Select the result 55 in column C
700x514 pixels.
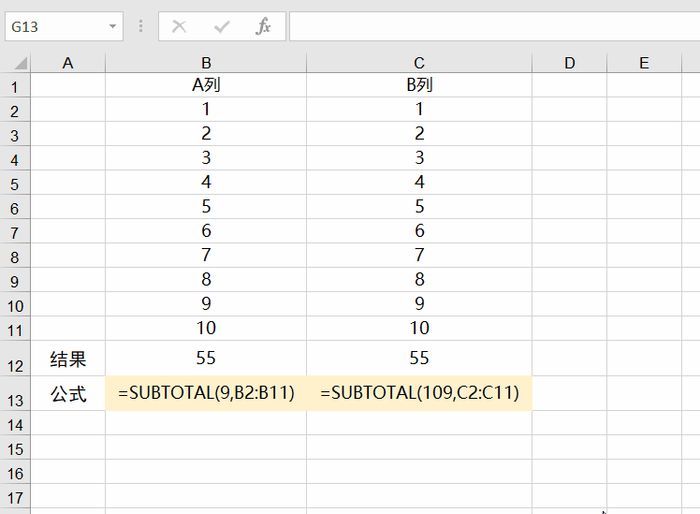(419, 358)
